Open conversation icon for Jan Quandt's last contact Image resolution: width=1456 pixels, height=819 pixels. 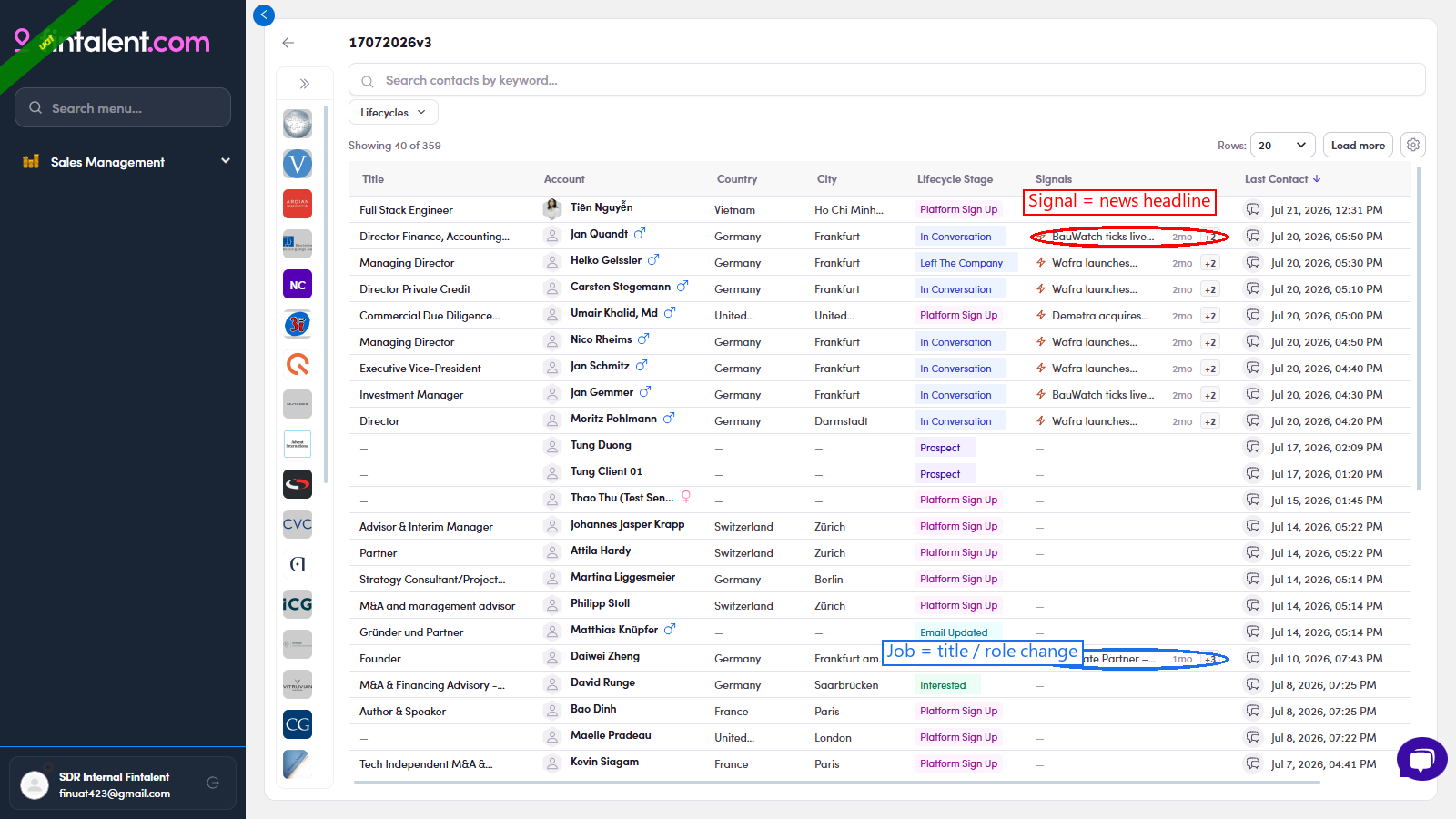click(x=1253, y=237)
